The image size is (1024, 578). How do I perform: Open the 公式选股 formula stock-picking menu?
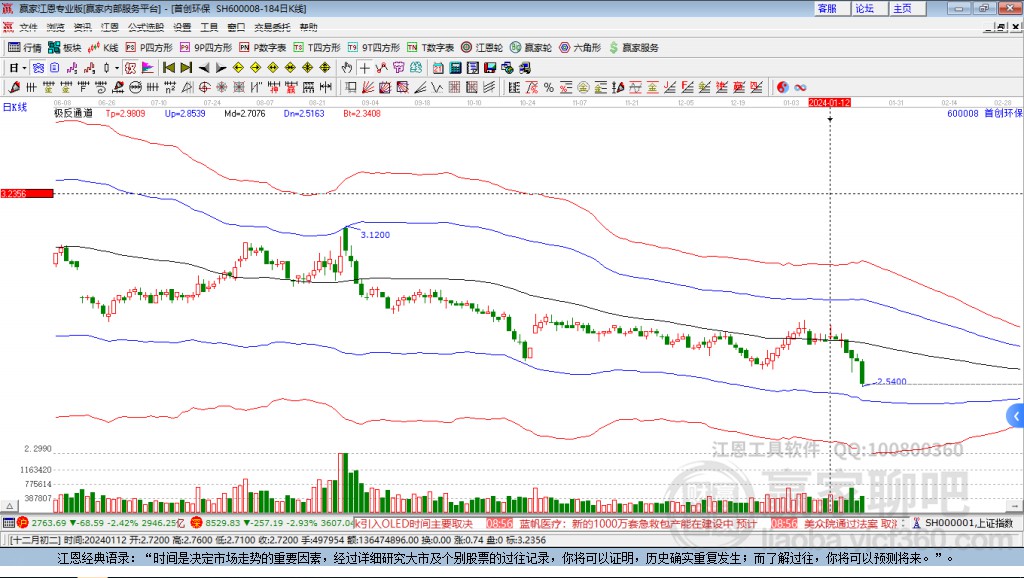coord(145,27)
